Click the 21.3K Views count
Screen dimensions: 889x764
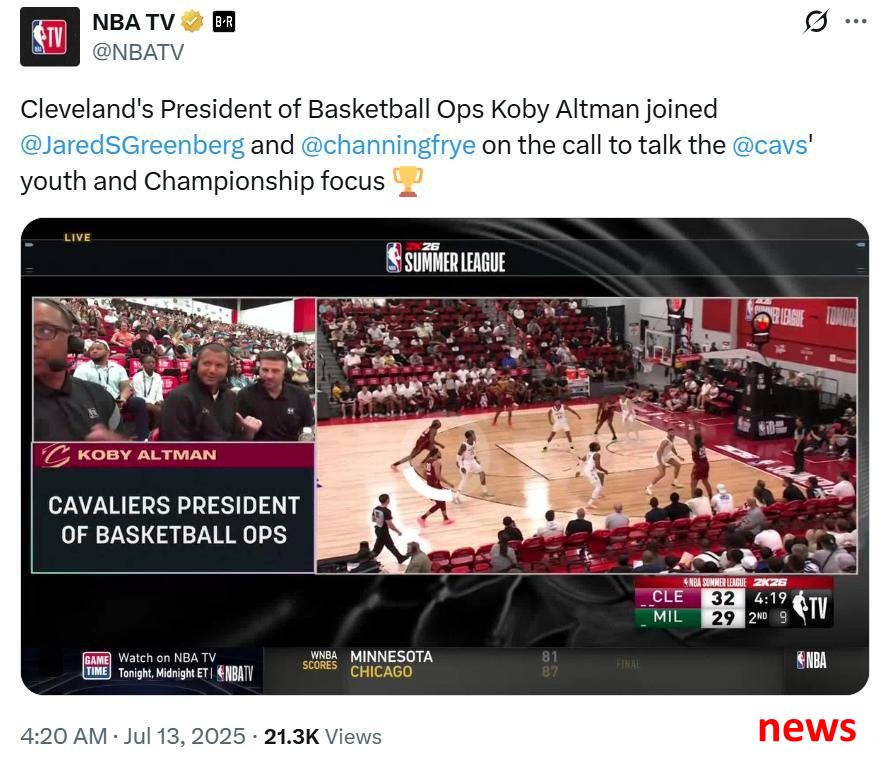(x=323, y=736)
